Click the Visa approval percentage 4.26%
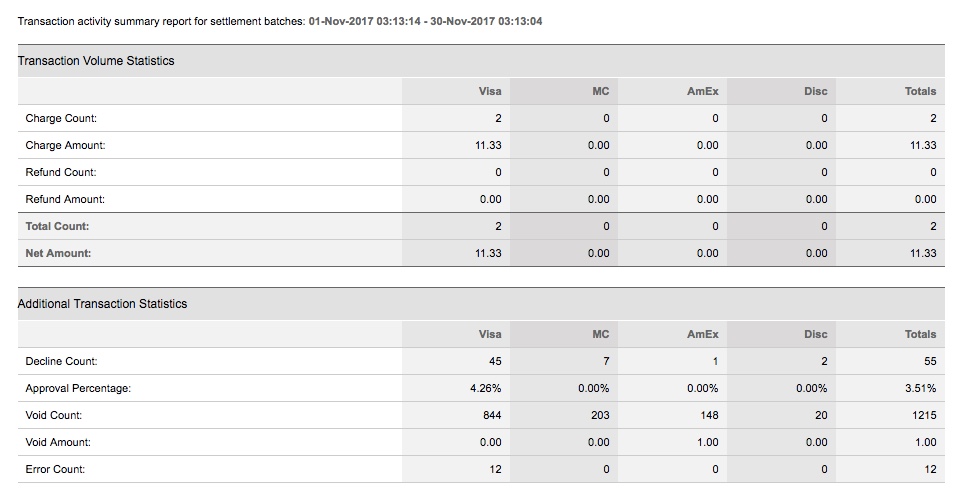954x493 pixels. pyautogui.click(x=485, y=388)
